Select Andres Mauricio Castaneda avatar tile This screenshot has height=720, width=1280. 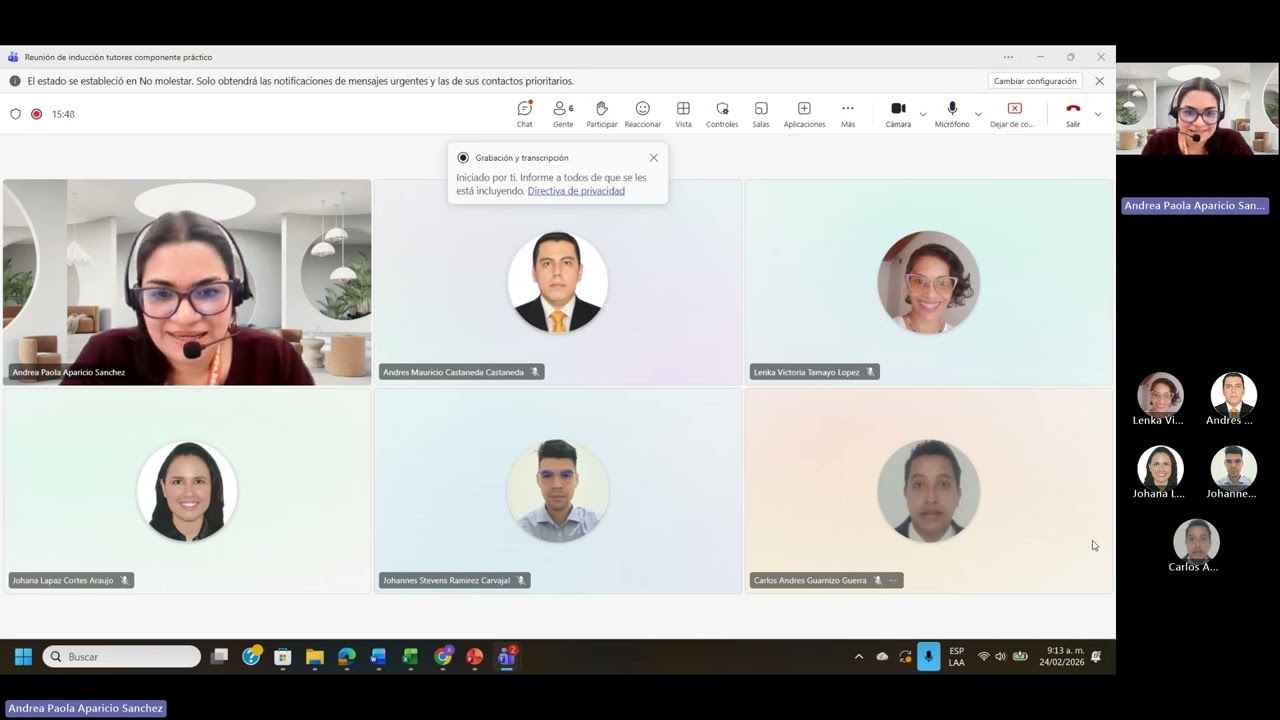(557, 283)
